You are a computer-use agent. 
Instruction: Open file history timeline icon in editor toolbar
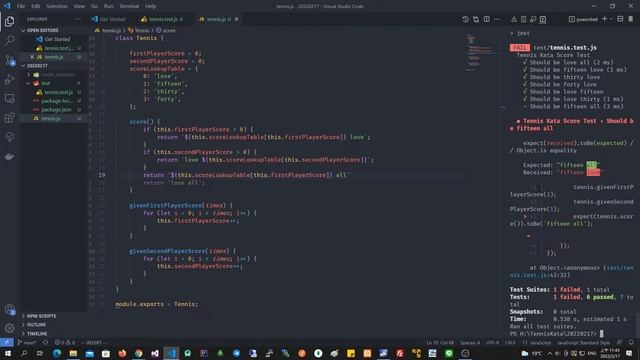(465, 19)
